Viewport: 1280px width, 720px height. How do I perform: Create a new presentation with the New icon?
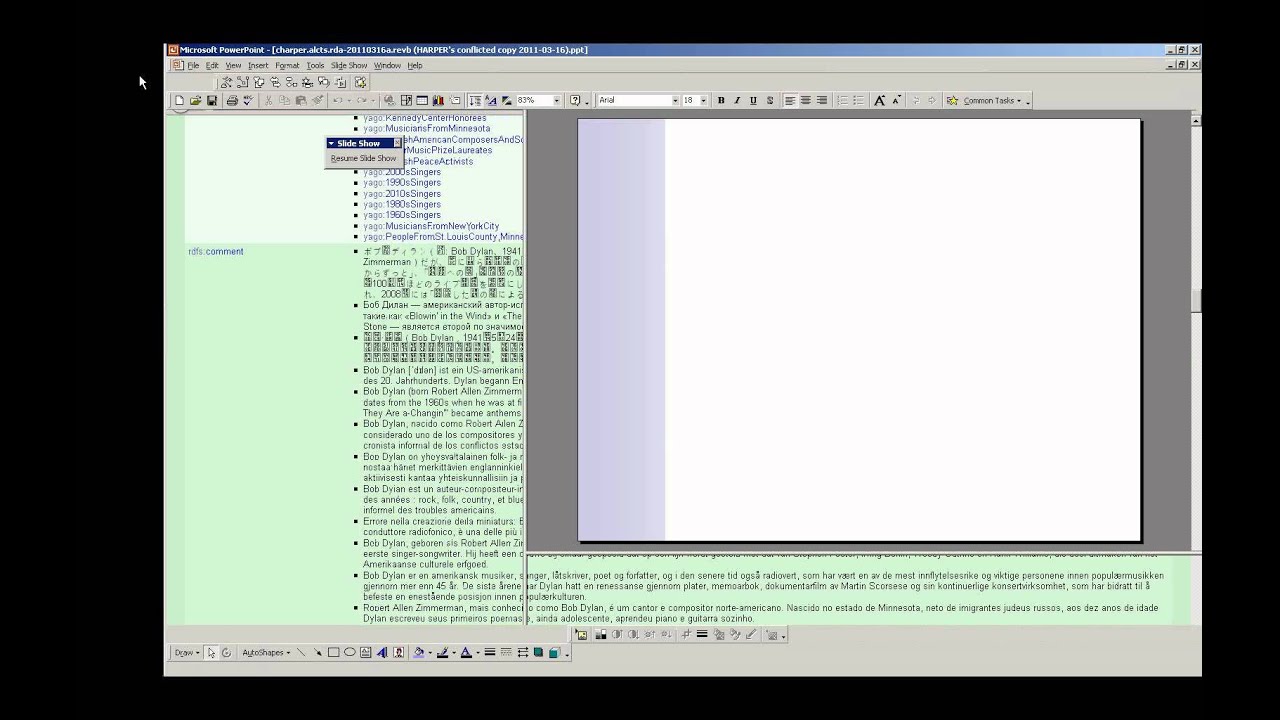click(179, 100)
